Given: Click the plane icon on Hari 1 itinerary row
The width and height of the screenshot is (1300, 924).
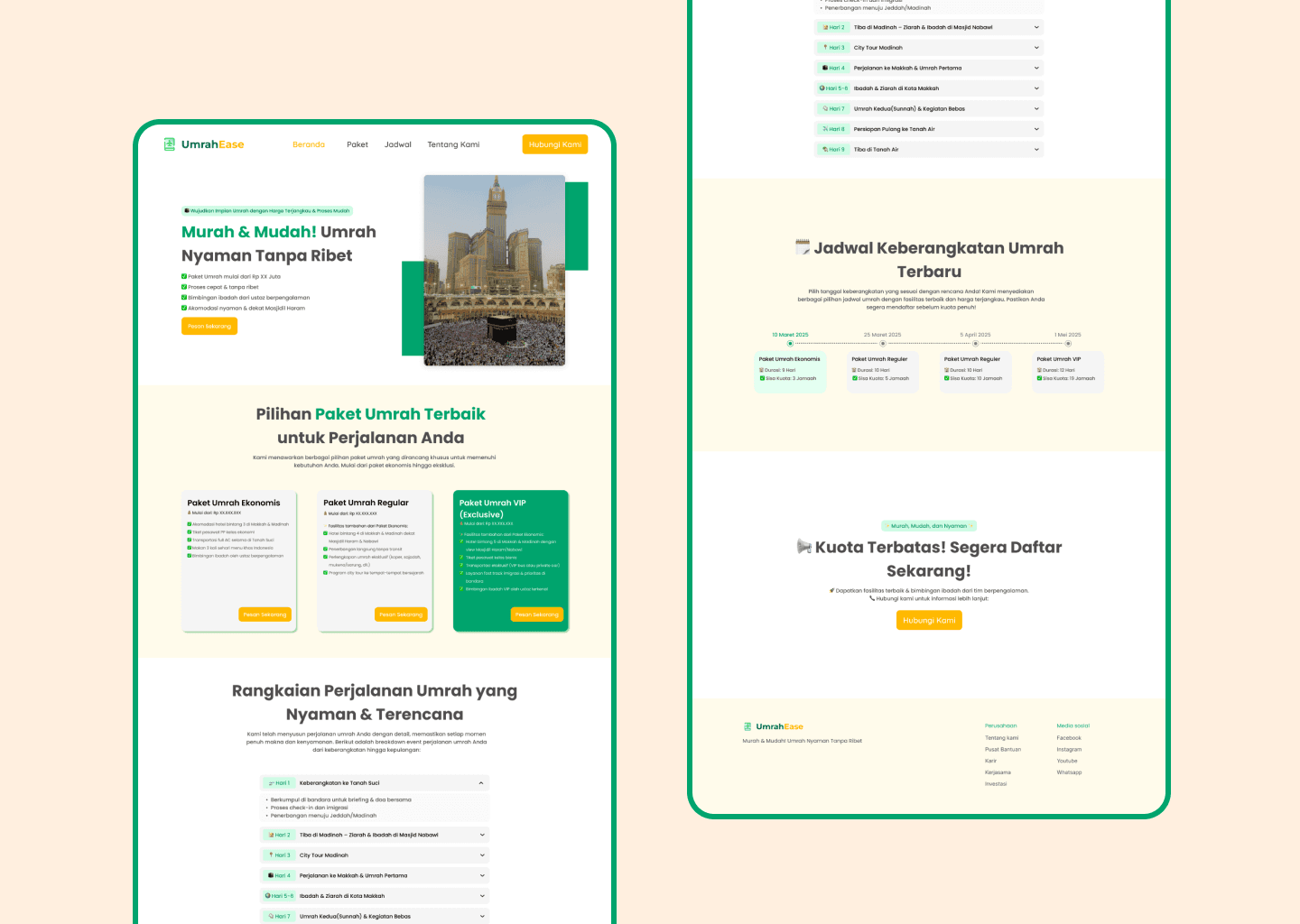Looking at the screenshot, I should [271, 782].
